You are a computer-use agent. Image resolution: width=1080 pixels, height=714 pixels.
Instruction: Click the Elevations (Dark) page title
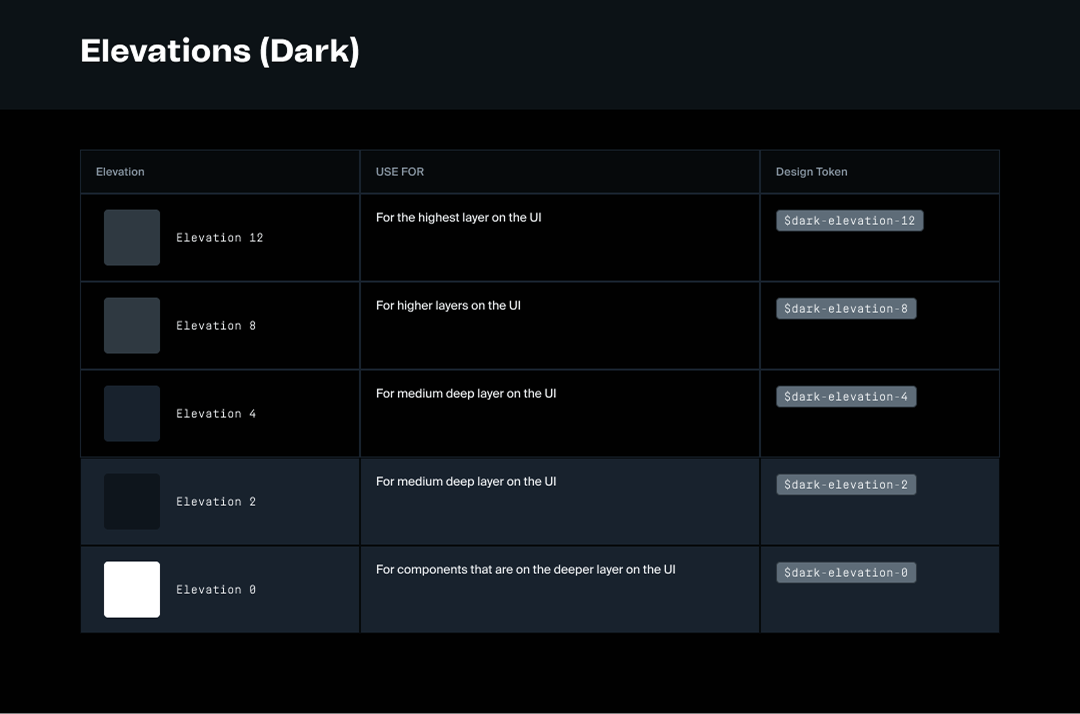pos(220,51)
